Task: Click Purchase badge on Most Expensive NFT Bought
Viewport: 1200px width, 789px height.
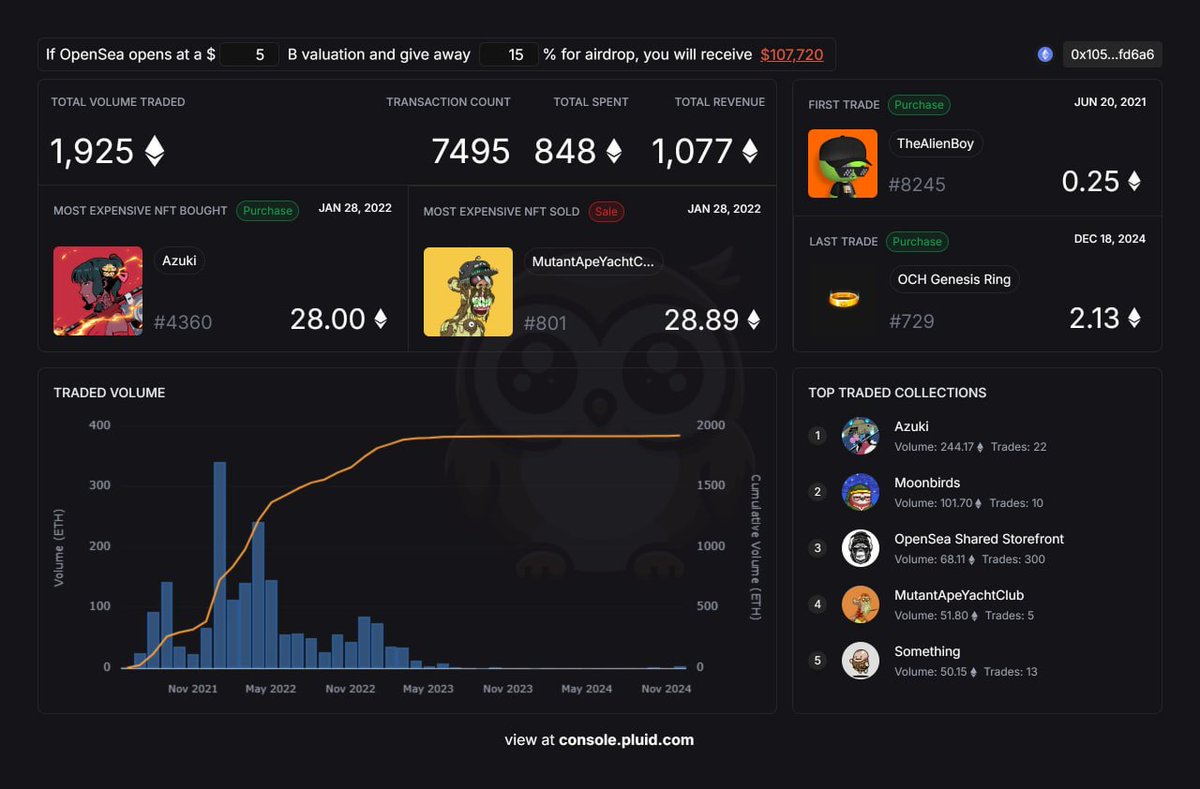Action: (267, 211)
